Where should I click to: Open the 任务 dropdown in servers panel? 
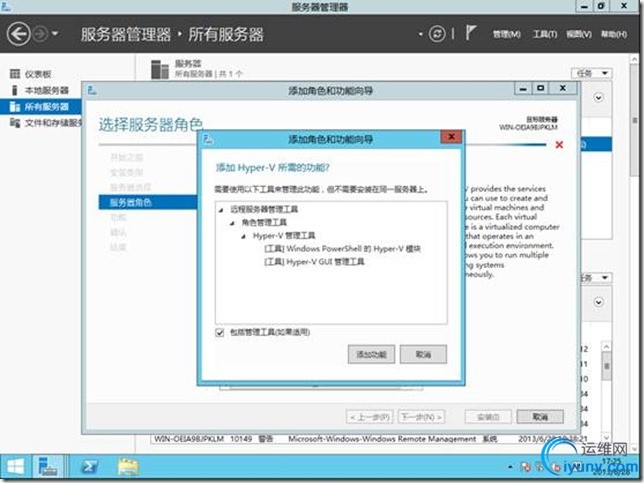(592, 73)
